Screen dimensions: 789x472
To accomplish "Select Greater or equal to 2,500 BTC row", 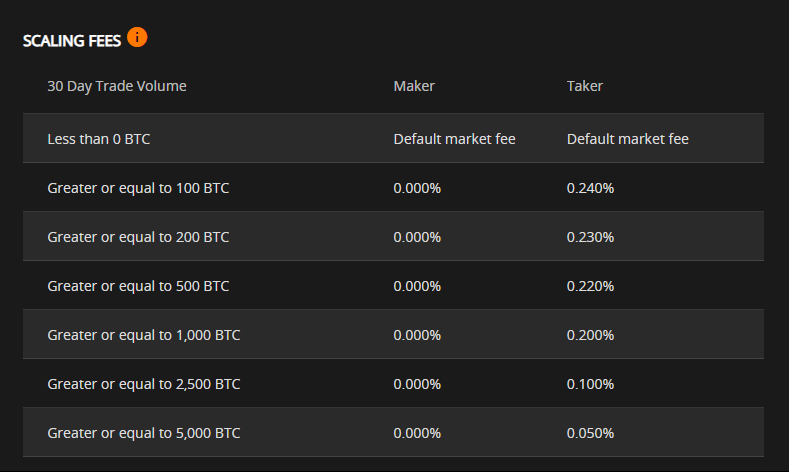I will click(393, 383).
